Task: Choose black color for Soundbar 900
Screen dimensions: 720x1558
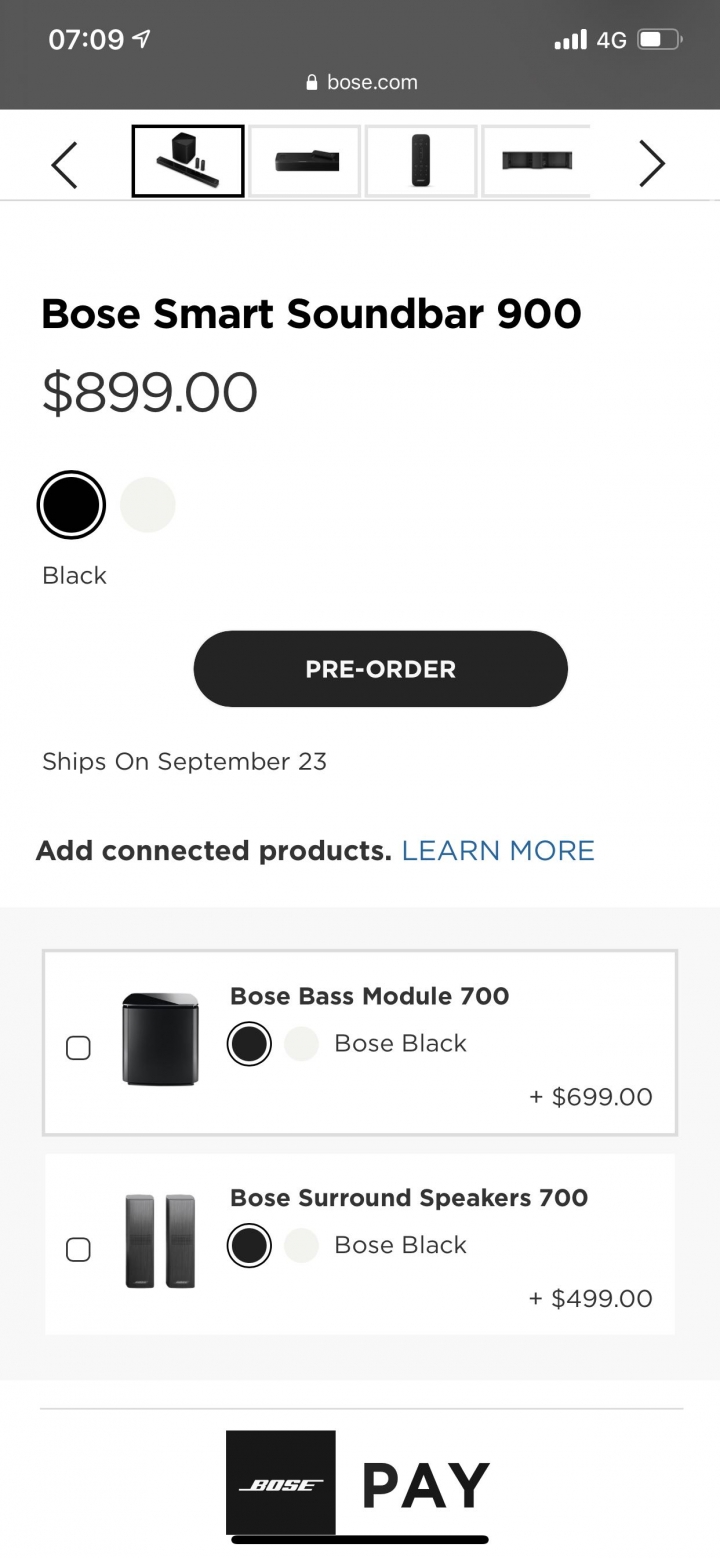Action: point(71,505)
